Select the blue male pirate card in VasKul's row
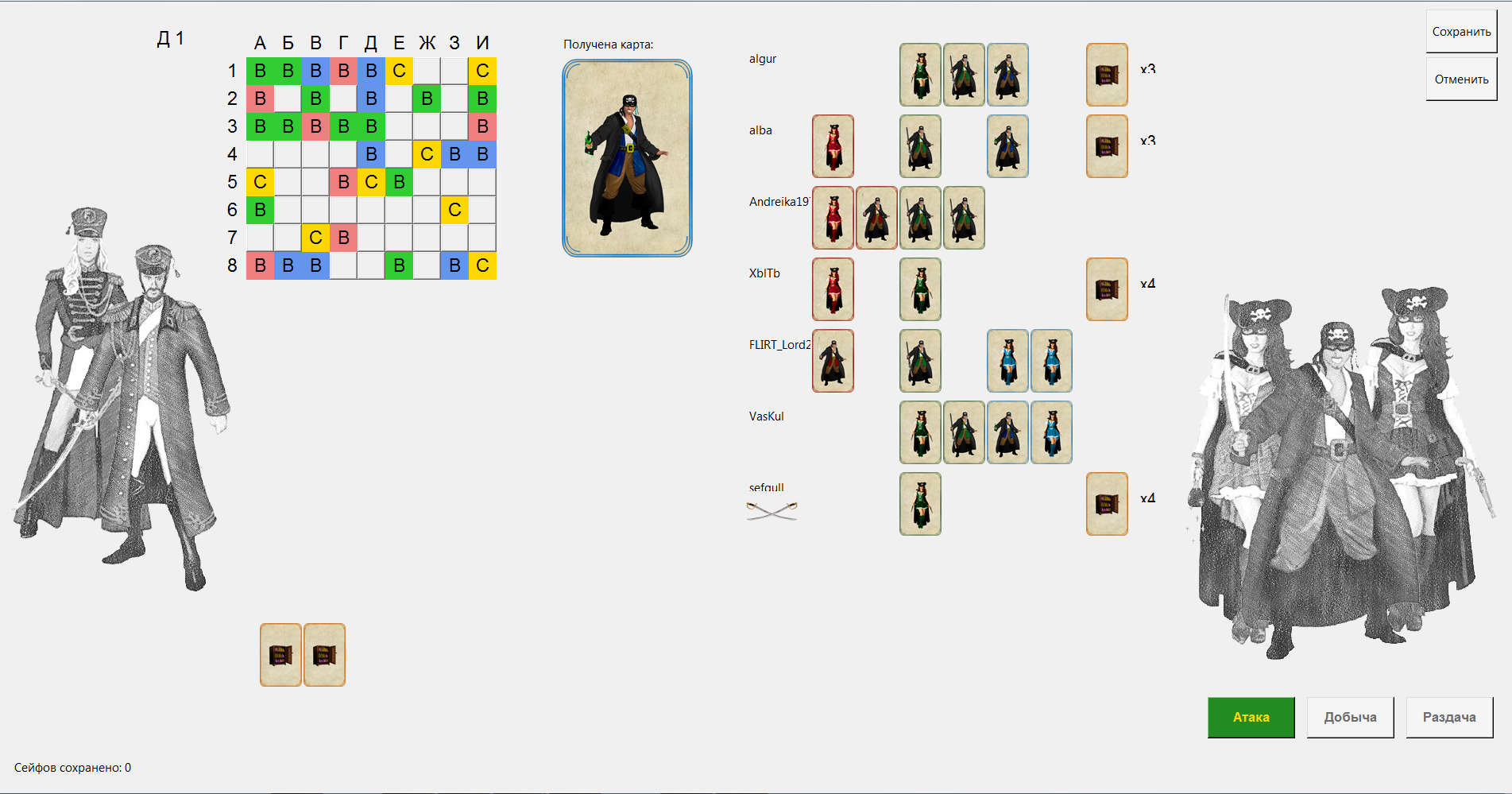The image size is (1512, 794). pos(1007,432)
